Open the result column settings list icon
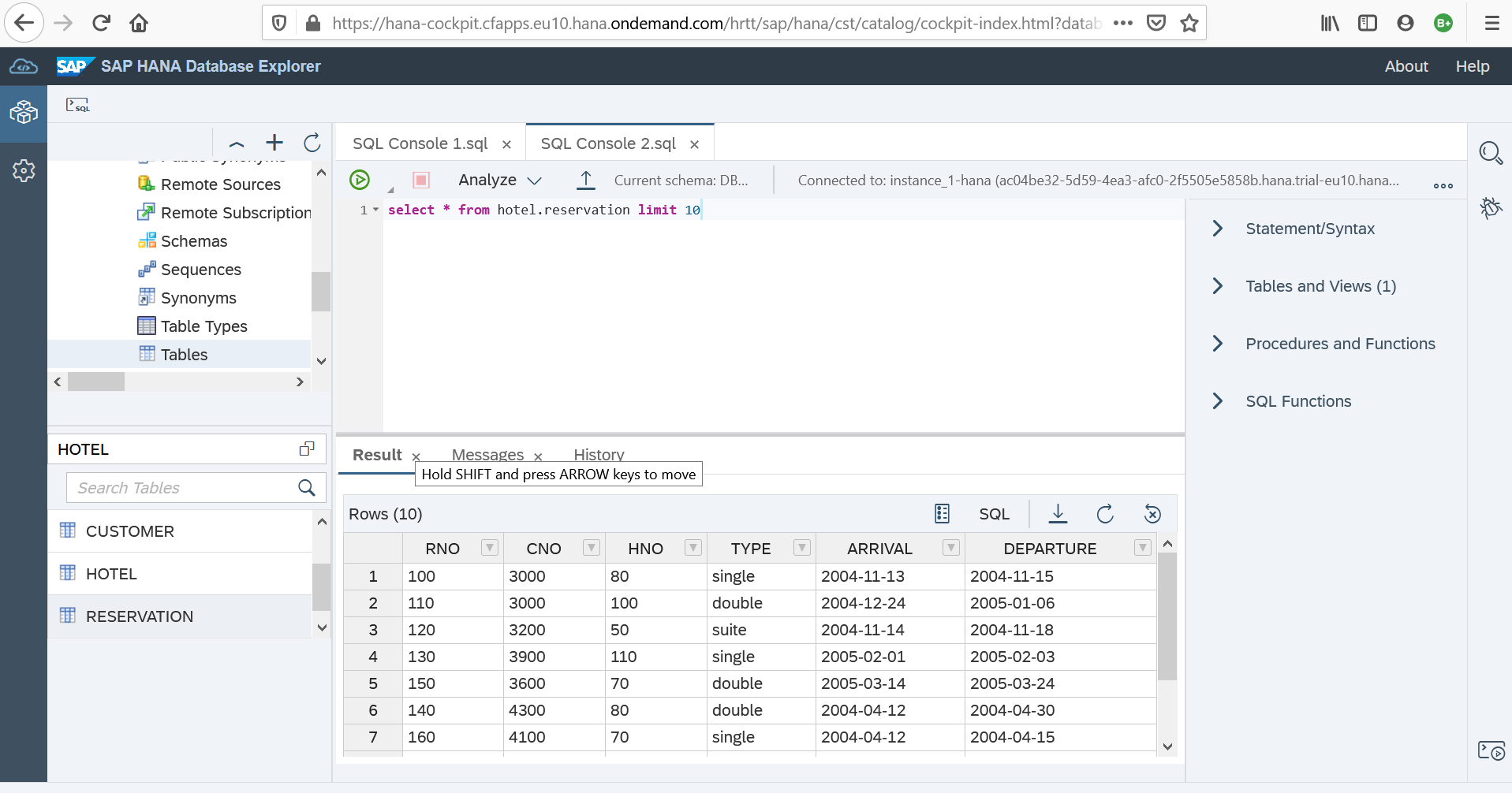 coord(942,514)
